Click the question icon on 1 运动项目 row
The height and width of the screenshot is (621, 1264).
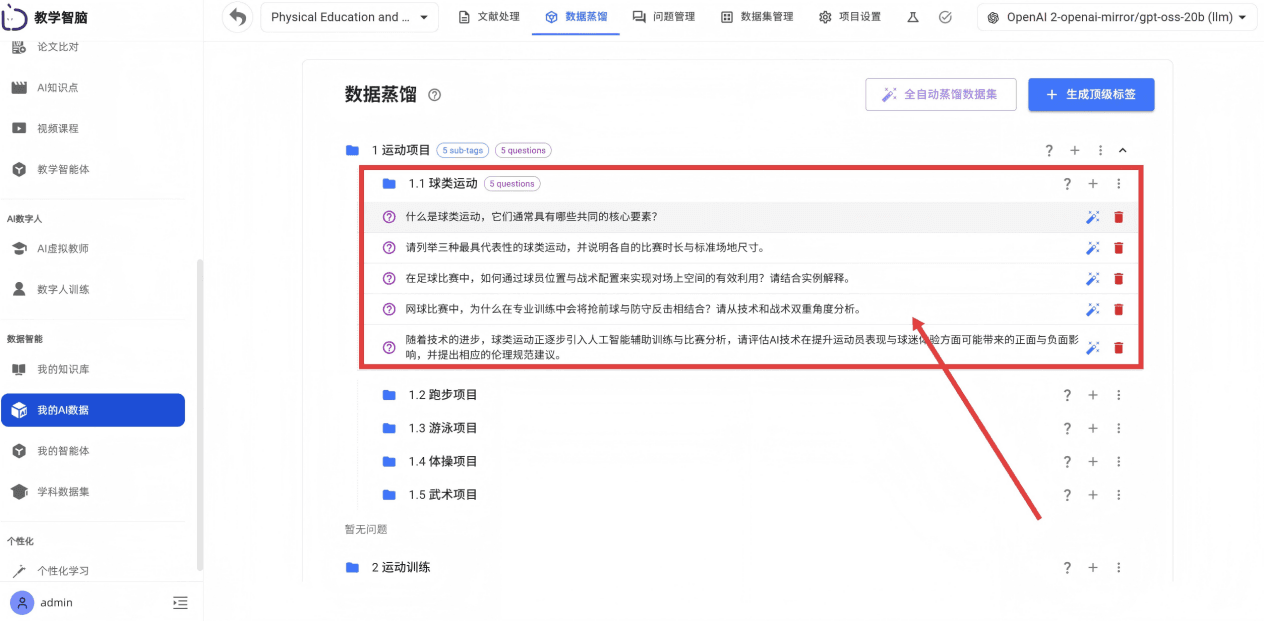click(x=1049, y=150)
